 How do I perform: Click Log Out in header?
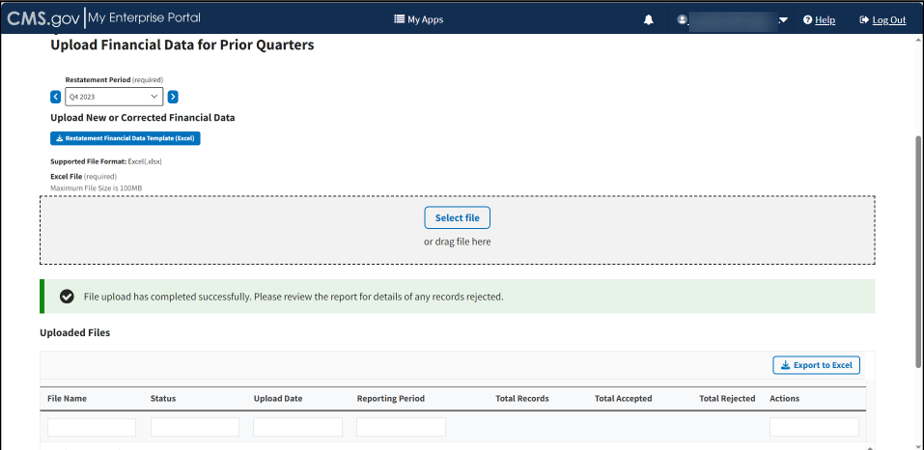tap(882, 20)
